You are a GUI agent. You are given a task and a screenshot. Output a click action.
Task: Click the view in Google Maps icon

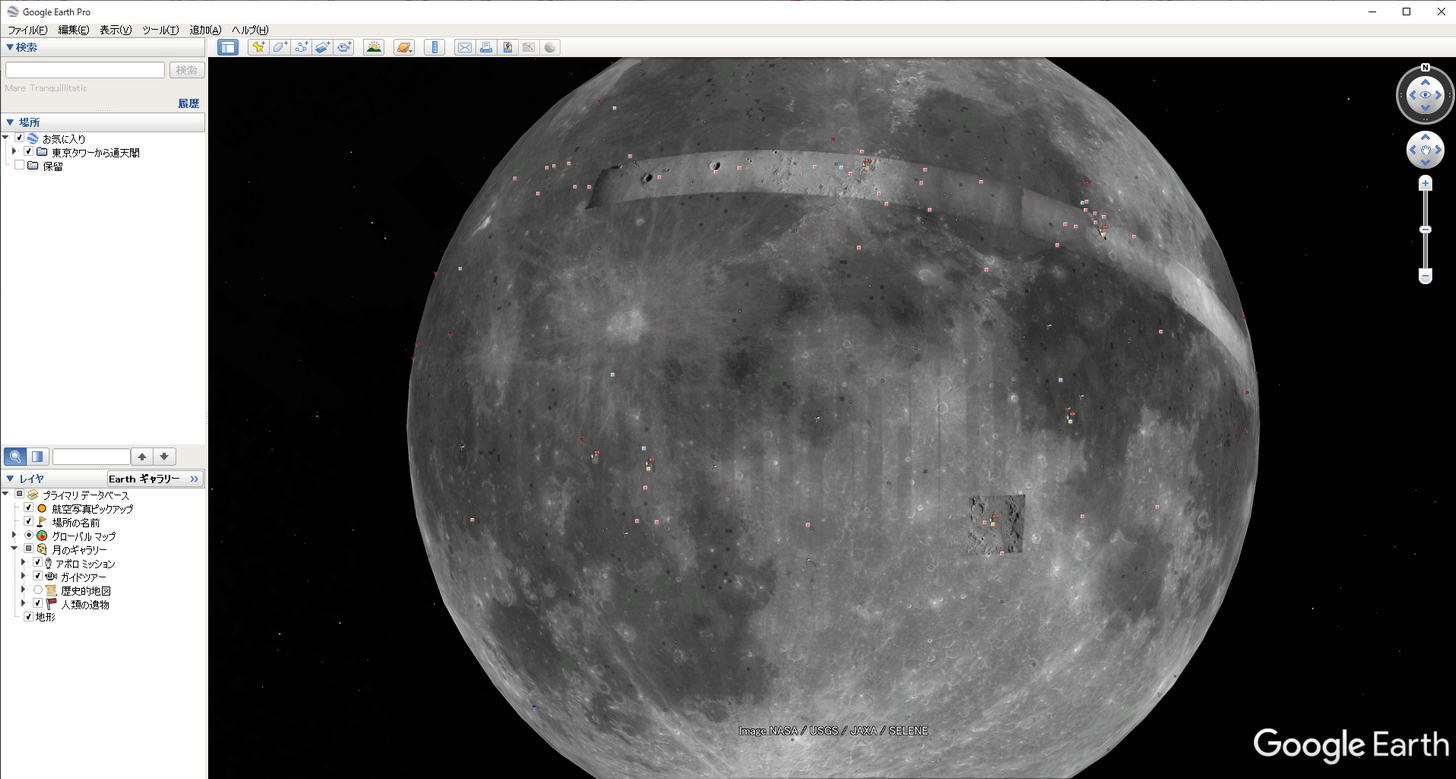tap(528, 47)
